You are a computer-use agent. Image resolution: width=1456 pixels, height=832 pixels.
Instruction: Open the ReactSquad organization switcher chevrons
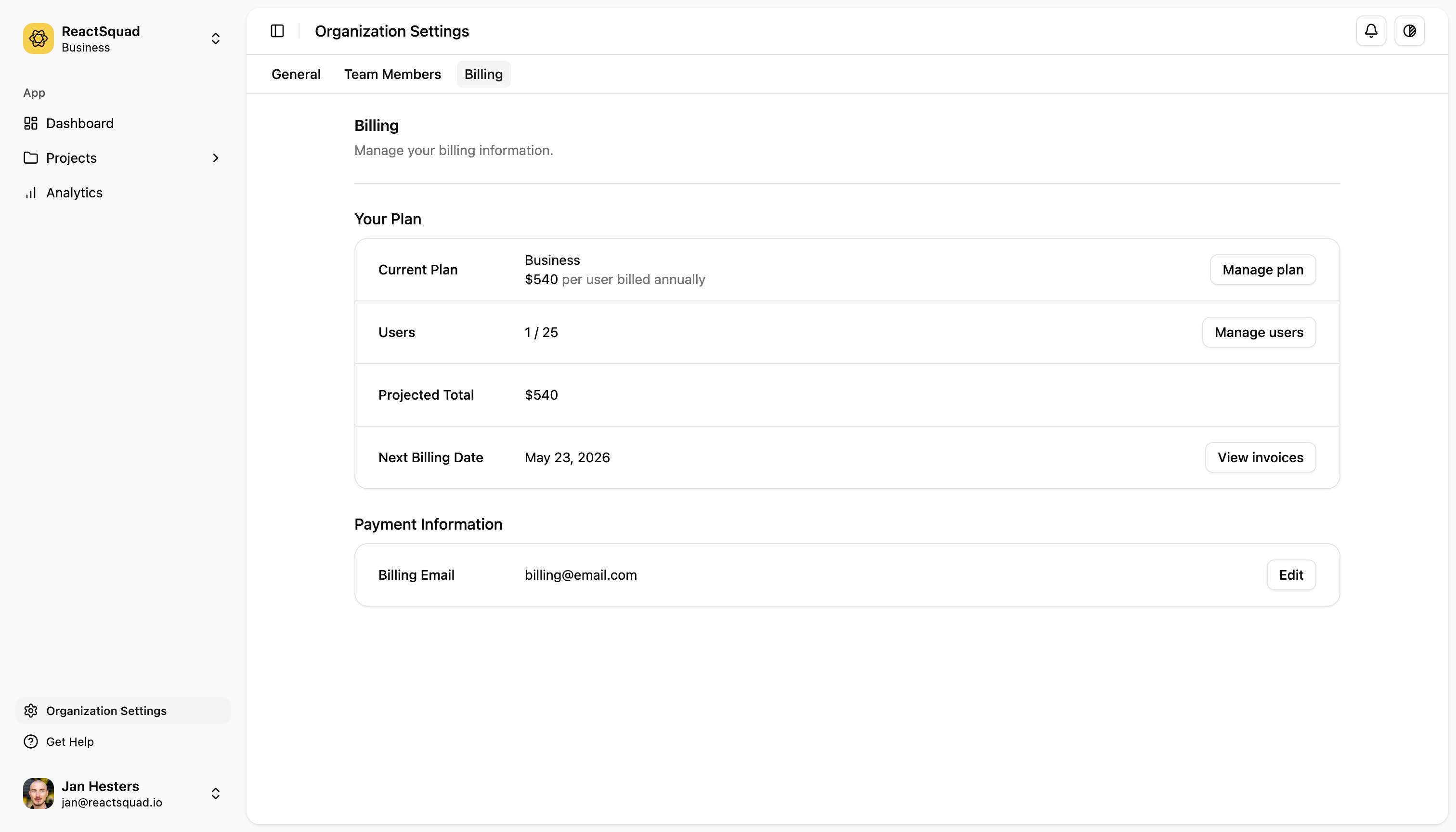coord(215,39)
